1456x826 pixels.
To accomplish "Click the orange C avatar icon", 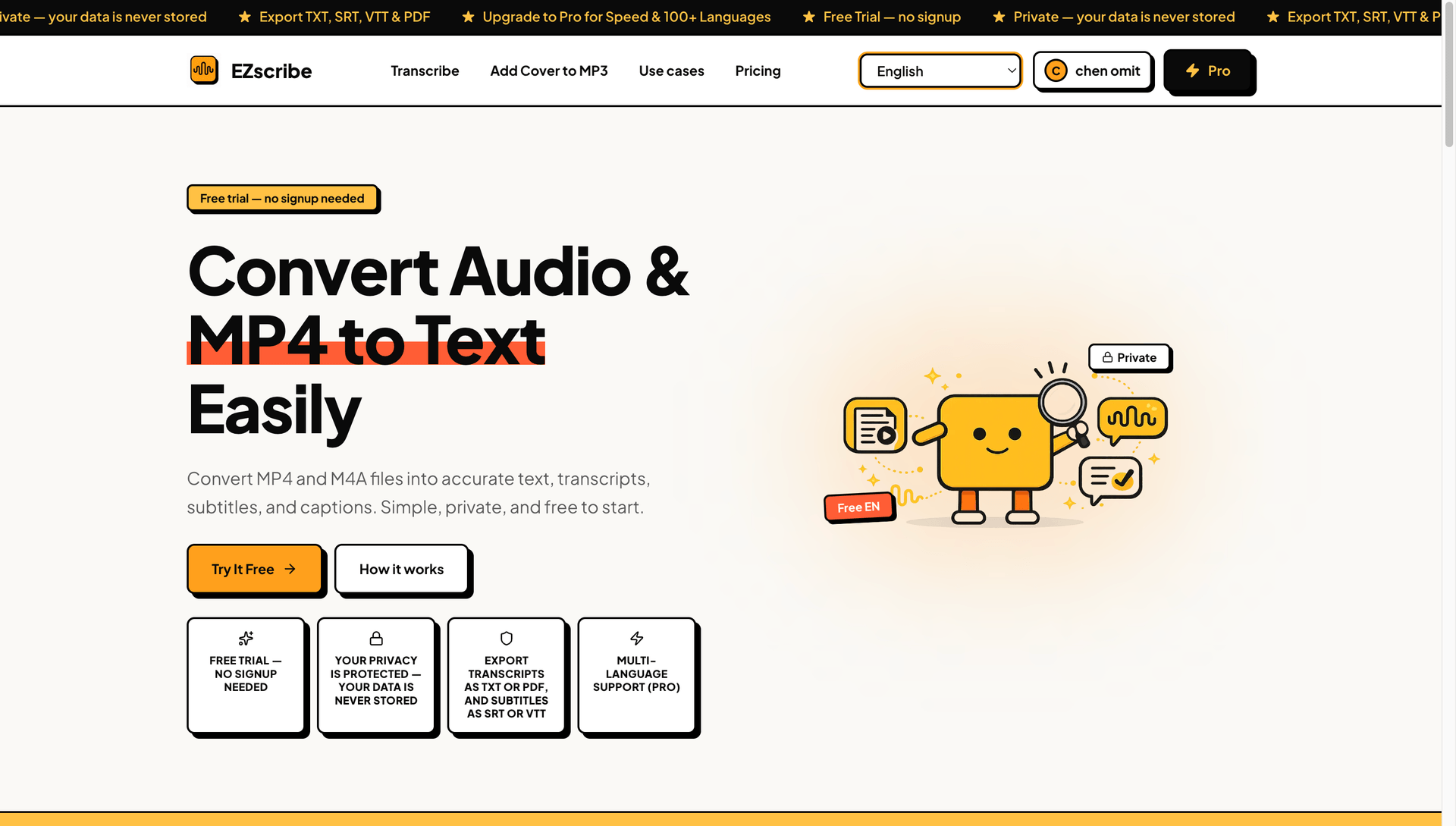I will [1056, 71].
